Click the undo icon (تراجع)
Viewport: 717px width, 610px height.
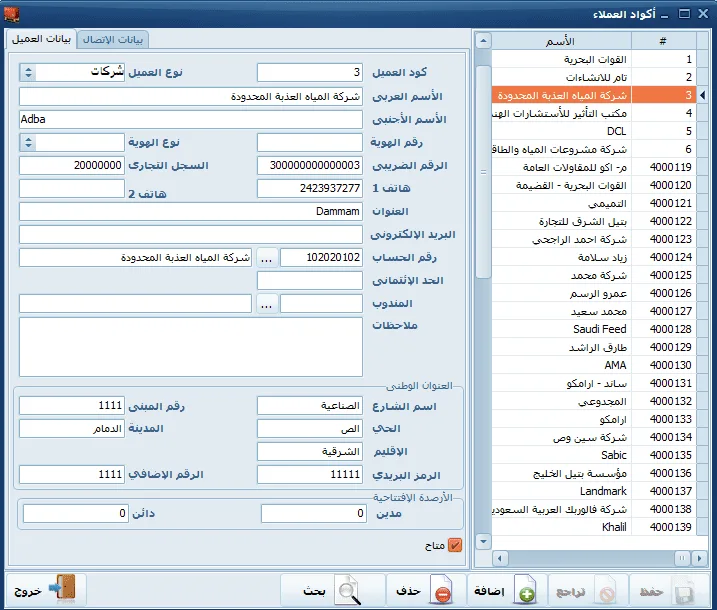coord(606,590)
